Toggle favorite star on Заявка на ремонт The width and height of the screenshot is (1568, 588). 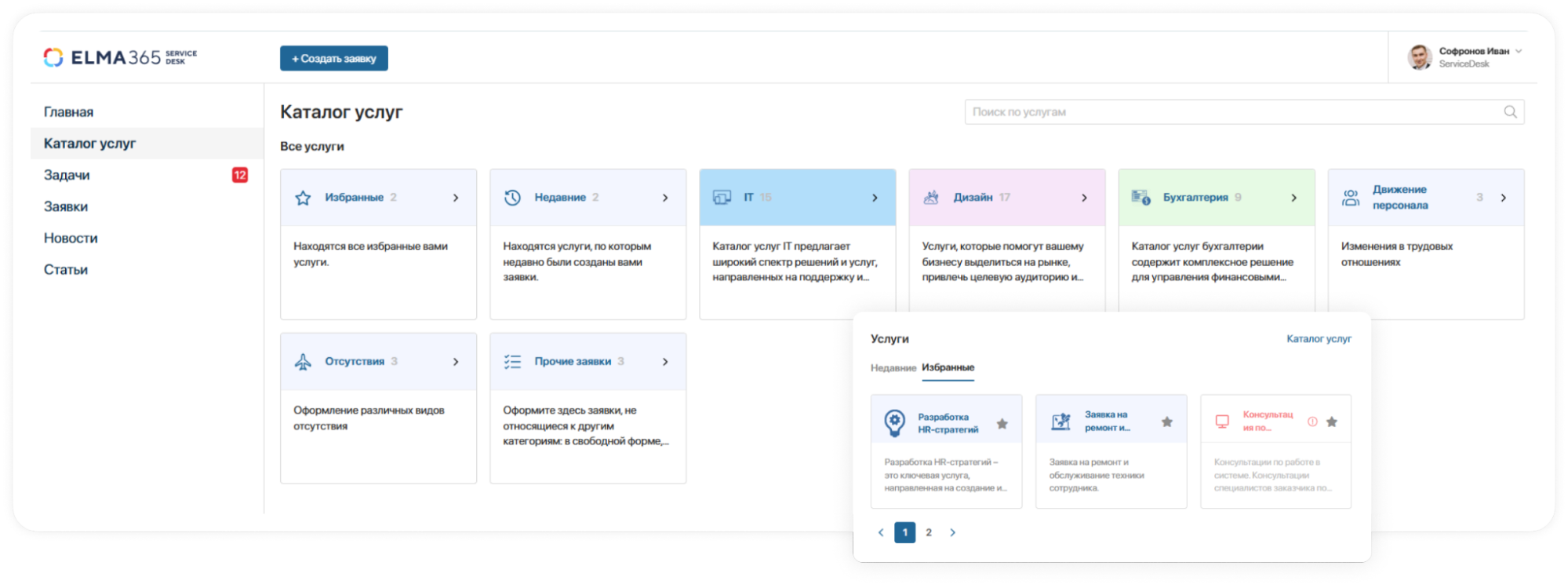(1166, 422)
